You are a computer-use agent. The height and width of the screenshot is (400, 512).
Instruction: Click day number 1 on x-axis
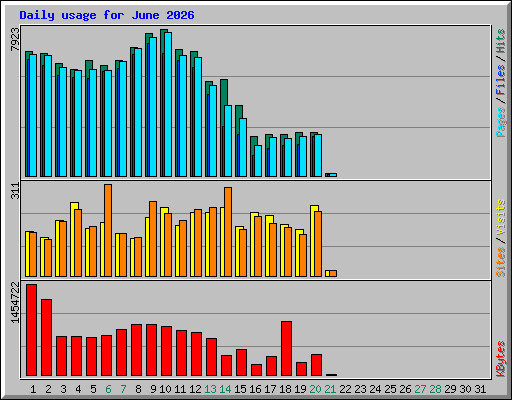coord(33,389)
